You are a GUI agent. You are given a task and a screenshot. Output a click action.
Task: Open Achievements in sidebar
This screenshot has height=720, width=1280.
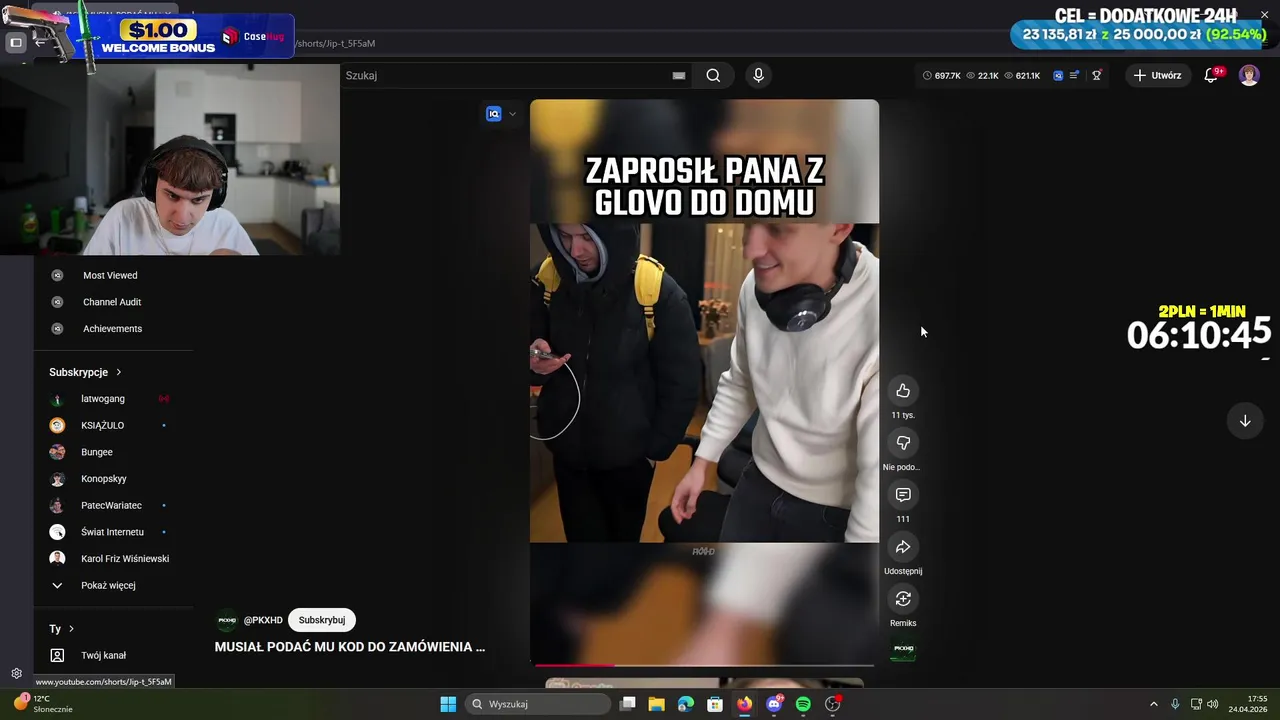click(113, 328)
